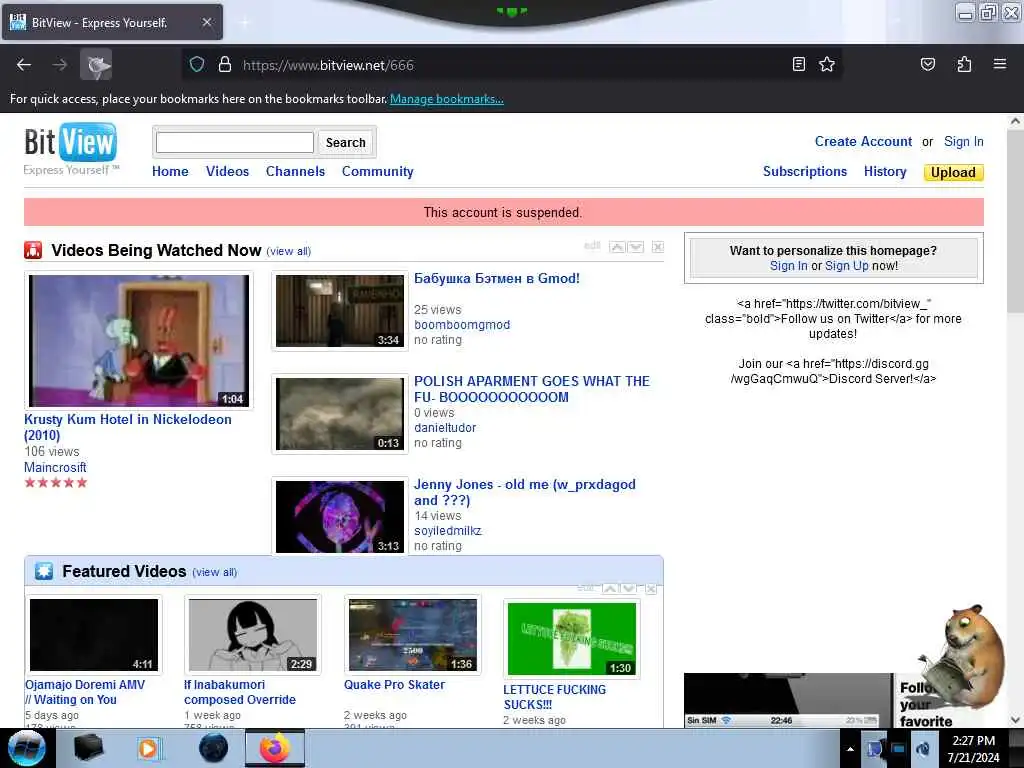
Task: View all Featured Videos
Action: coord(215,572)
